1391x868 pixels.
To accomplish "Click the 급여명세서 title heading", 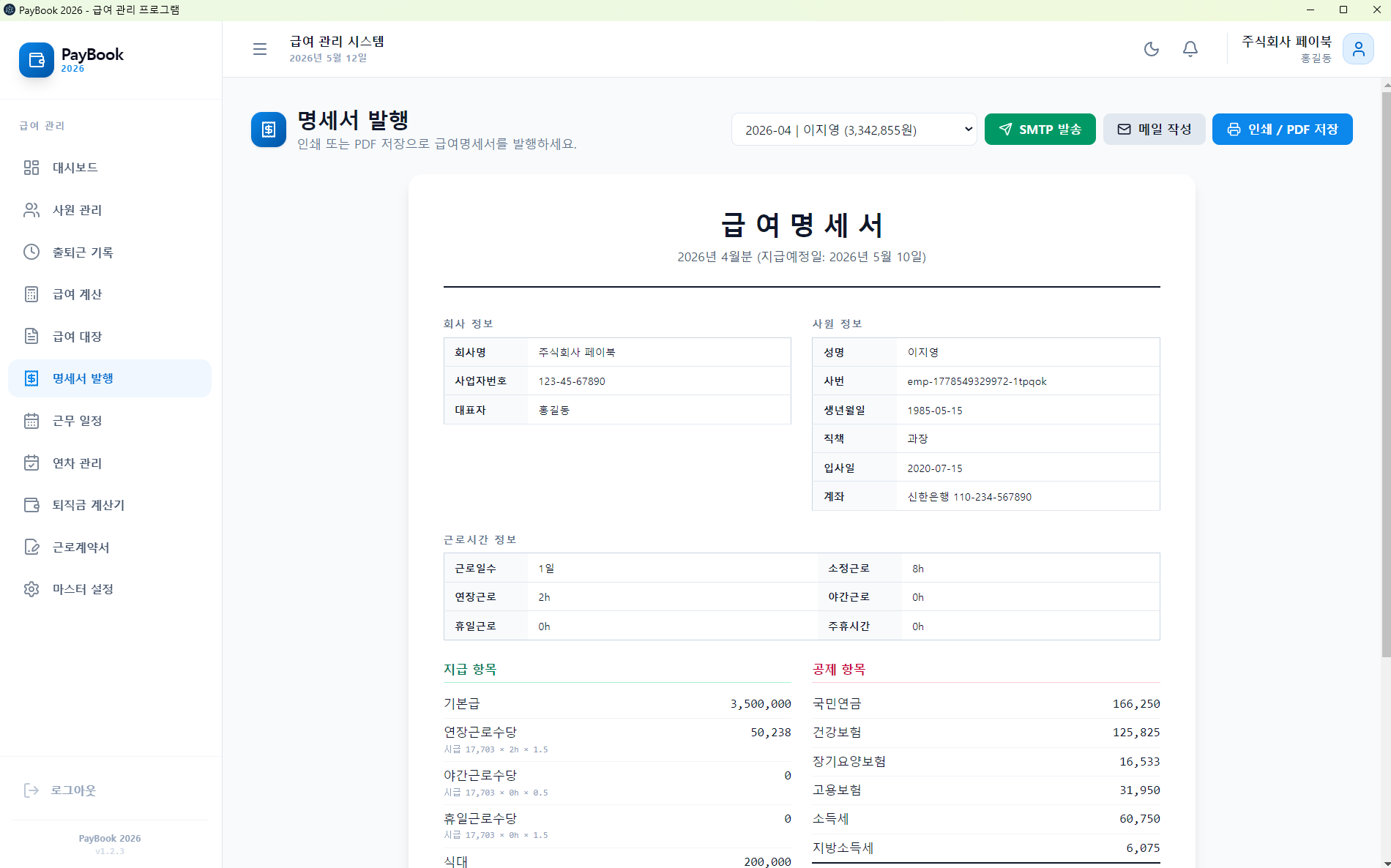I will [x=802, y=225].
